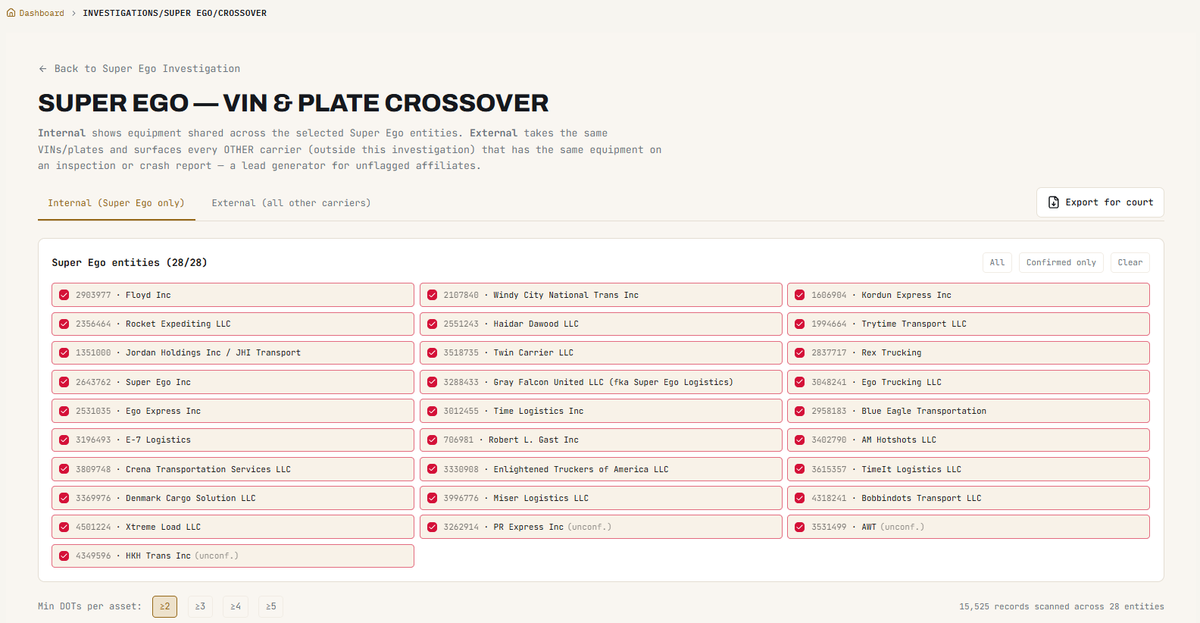Clear the entity selection

1130,263
